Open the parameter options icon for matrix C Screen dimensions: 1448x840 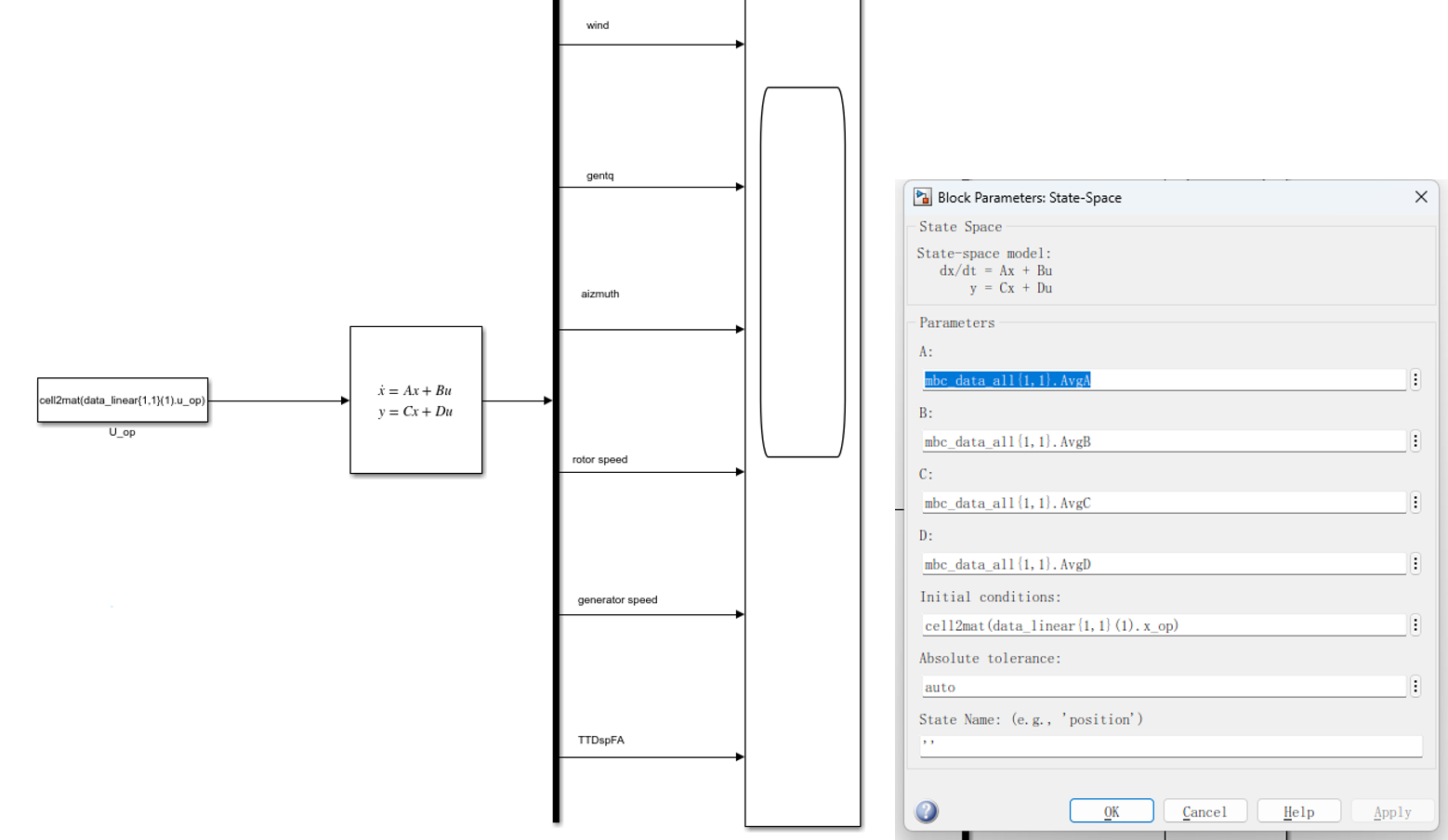(x=1415, y=502)
